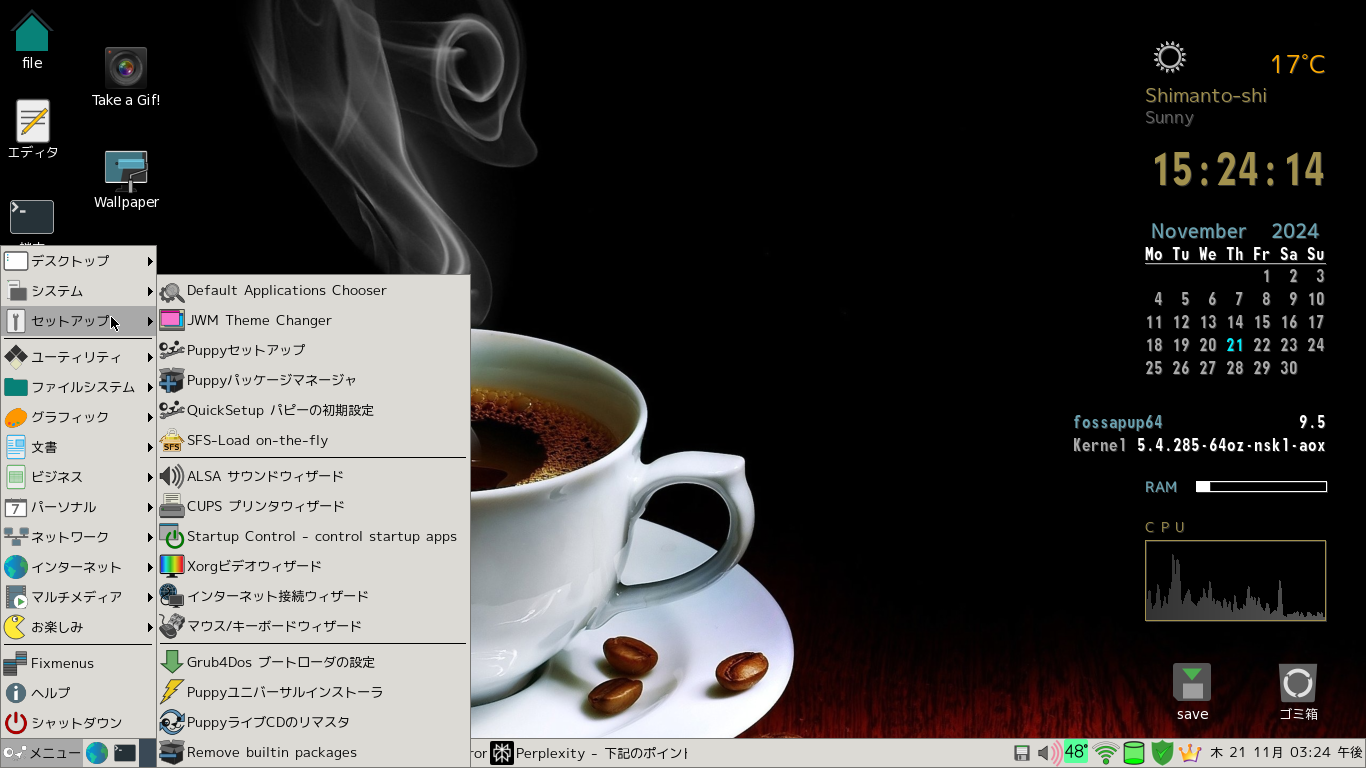
Task: Launch Take a Gif! desktop icon
Action: (126, 77)
